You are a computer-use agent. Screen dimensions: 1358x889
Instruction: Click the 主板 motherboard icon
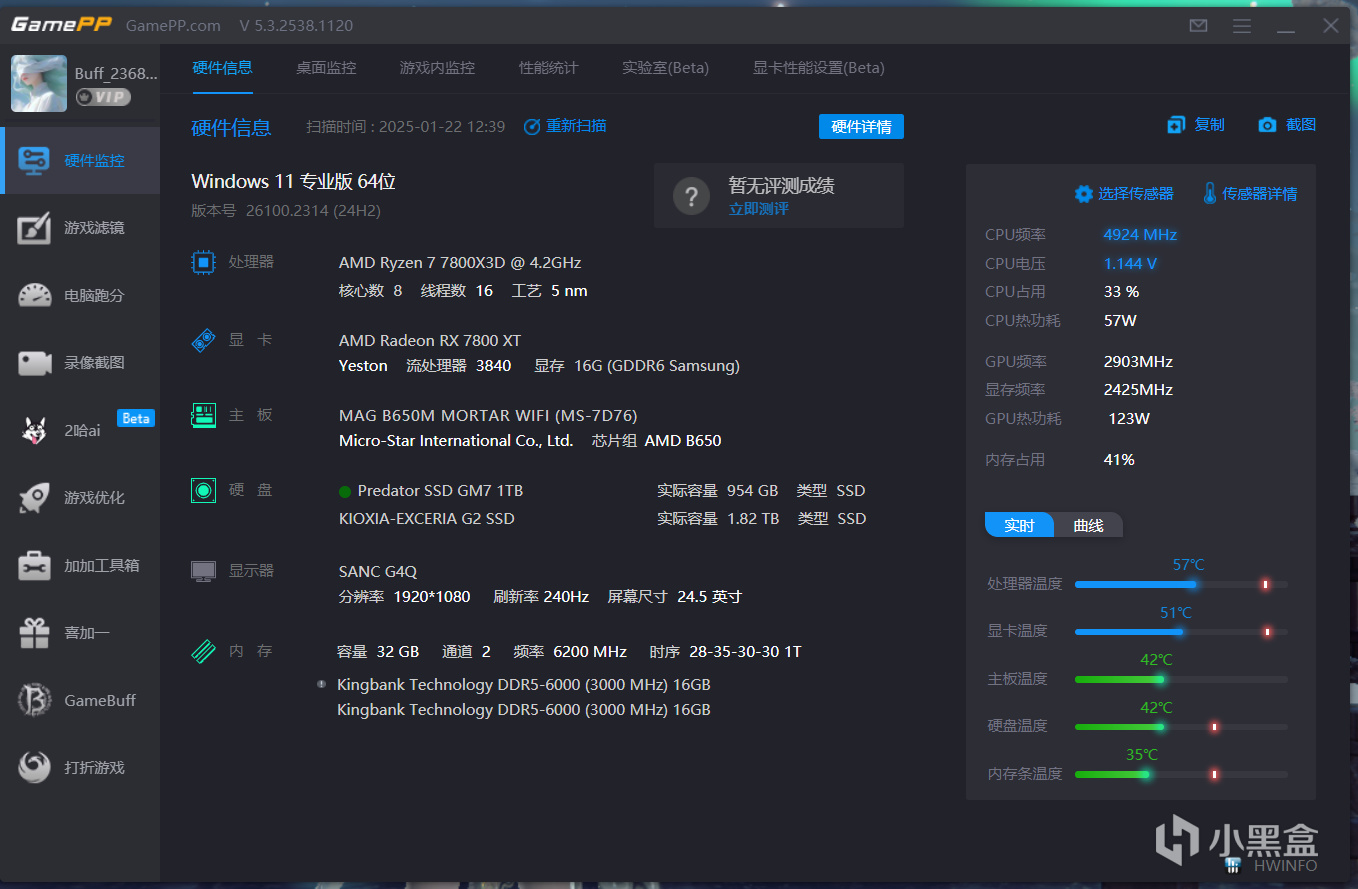[203, 415]
